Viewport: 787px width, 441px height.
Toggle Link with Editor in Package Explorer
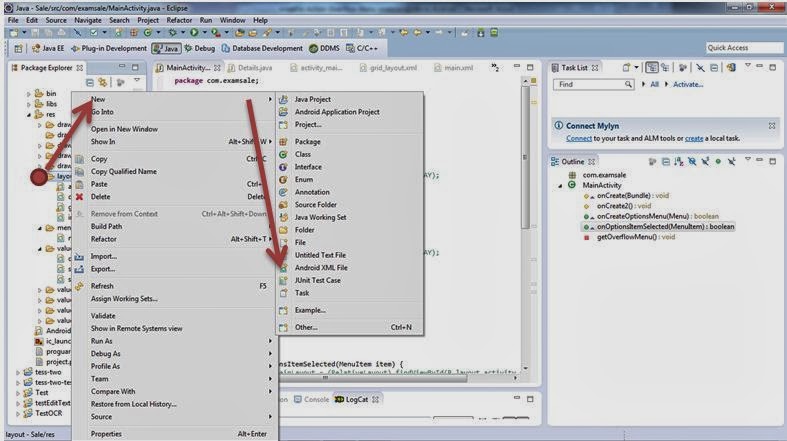coord(103,82)
